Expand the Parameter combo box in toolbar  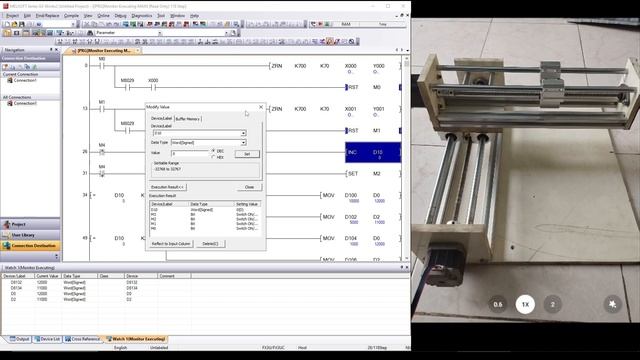click(160, 33)
